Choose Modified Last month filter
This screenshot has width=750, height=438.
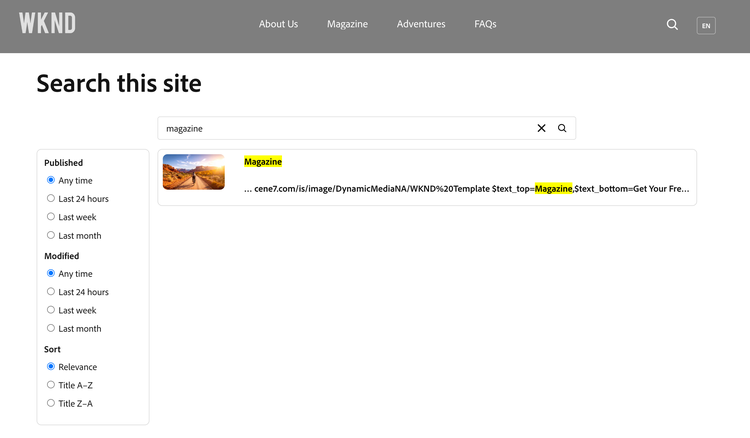pos(51,328)
